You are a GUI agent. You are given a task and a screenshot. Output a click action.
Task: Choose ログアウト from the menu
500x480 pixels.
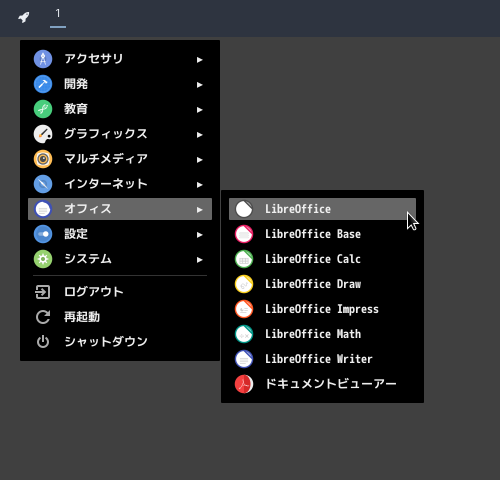pyautogui.click(x=120, y=292)
